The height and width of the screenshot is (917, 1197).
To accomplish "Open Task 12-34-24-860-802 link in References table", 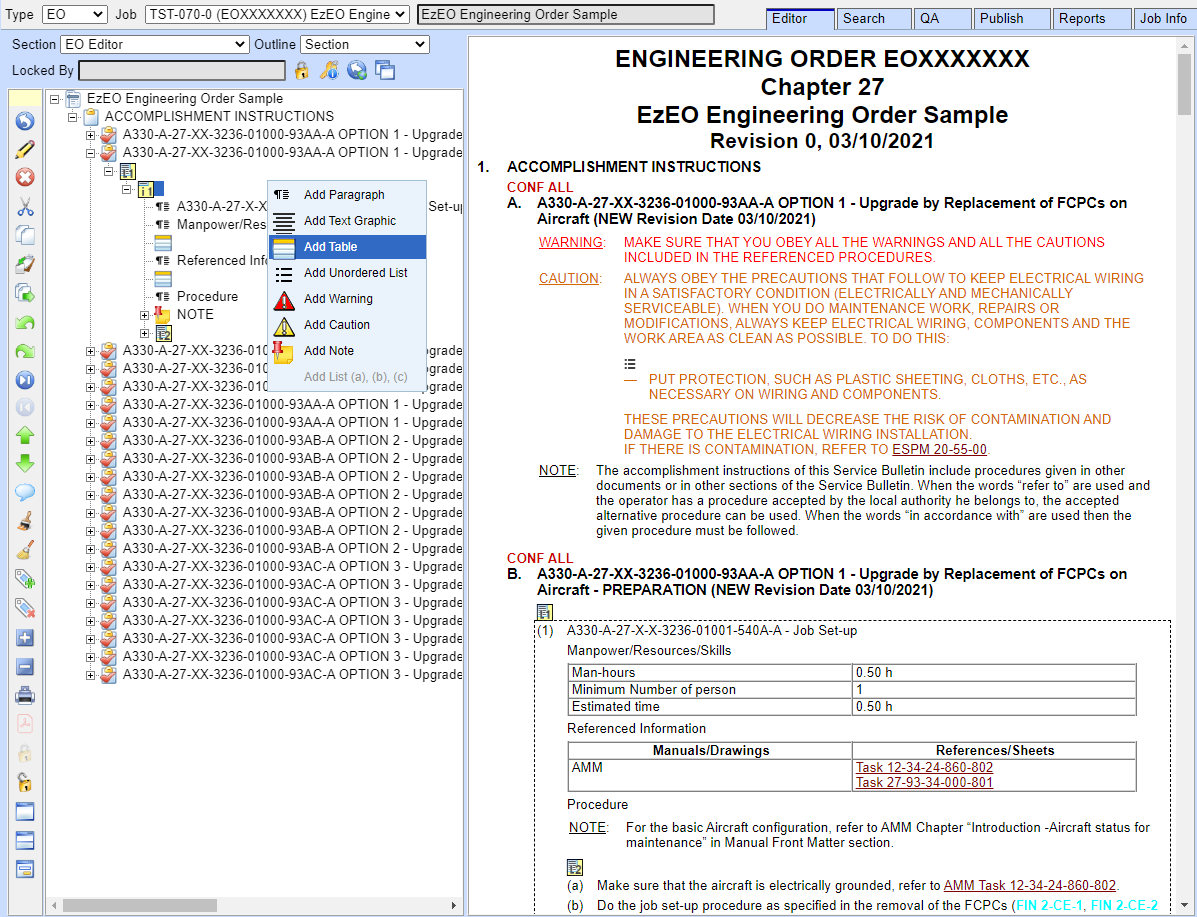I will click(x=924, y=767).
